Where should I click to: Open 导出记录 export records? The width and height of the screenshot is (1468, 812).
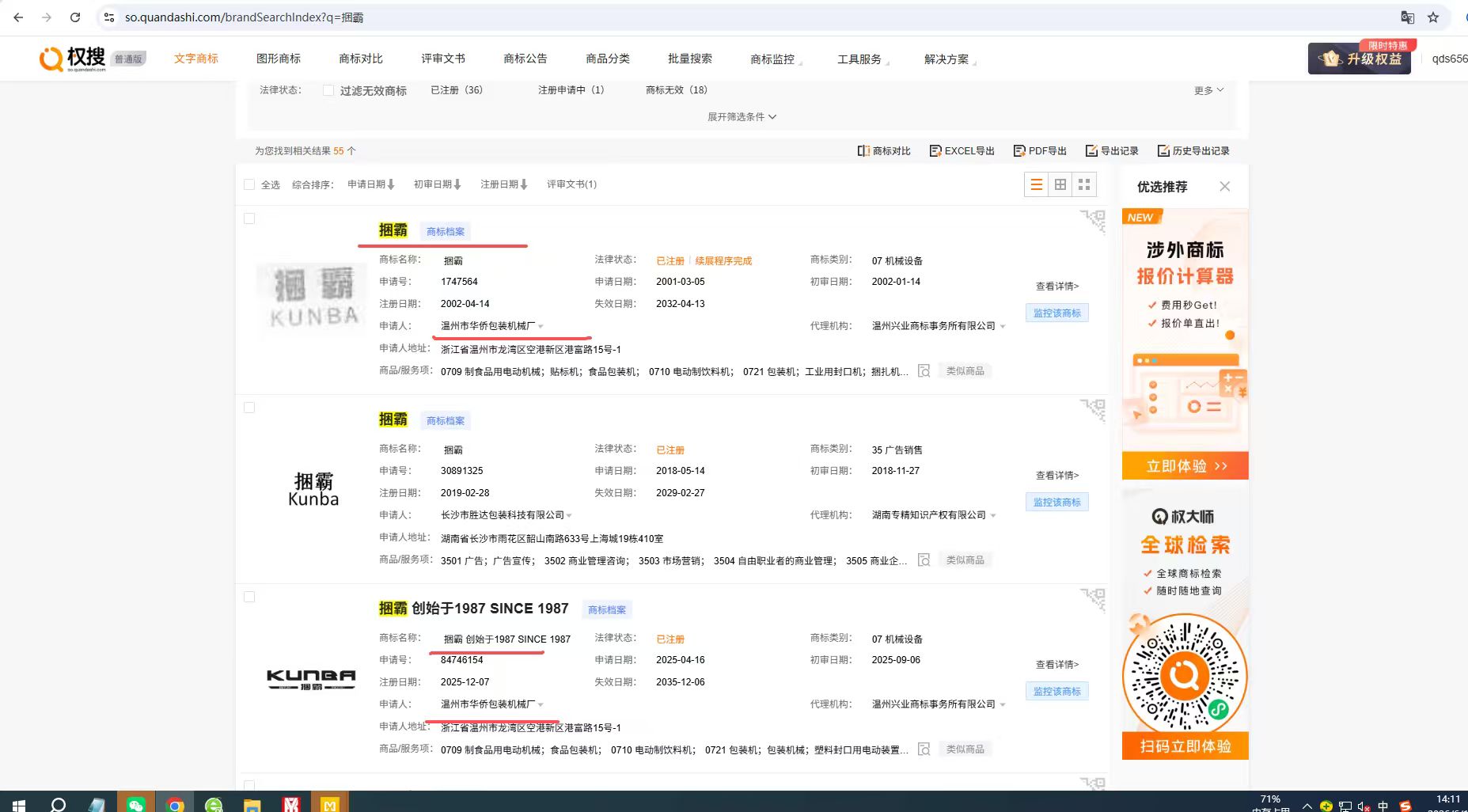point(1112,150)
